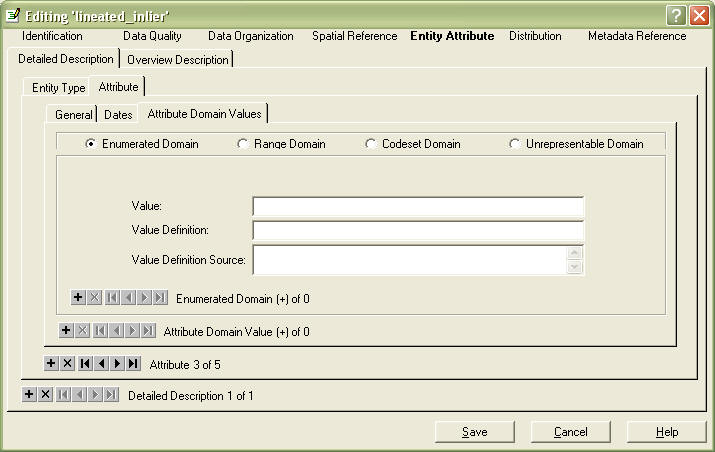
Task: Select Unrepresentable Domain option
Action: pyautogui.click(x=515, y=144)
